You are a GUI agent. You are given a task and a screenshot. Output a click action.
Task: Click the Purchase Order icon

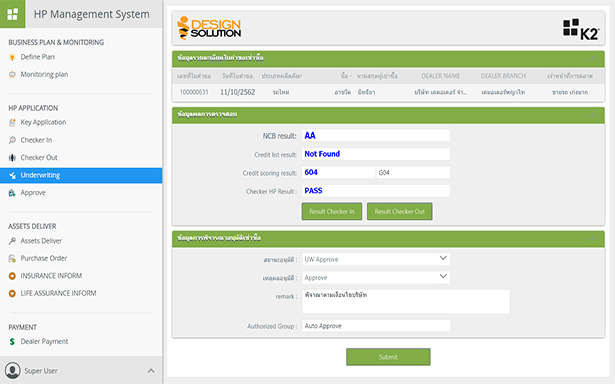click(12, 258)
